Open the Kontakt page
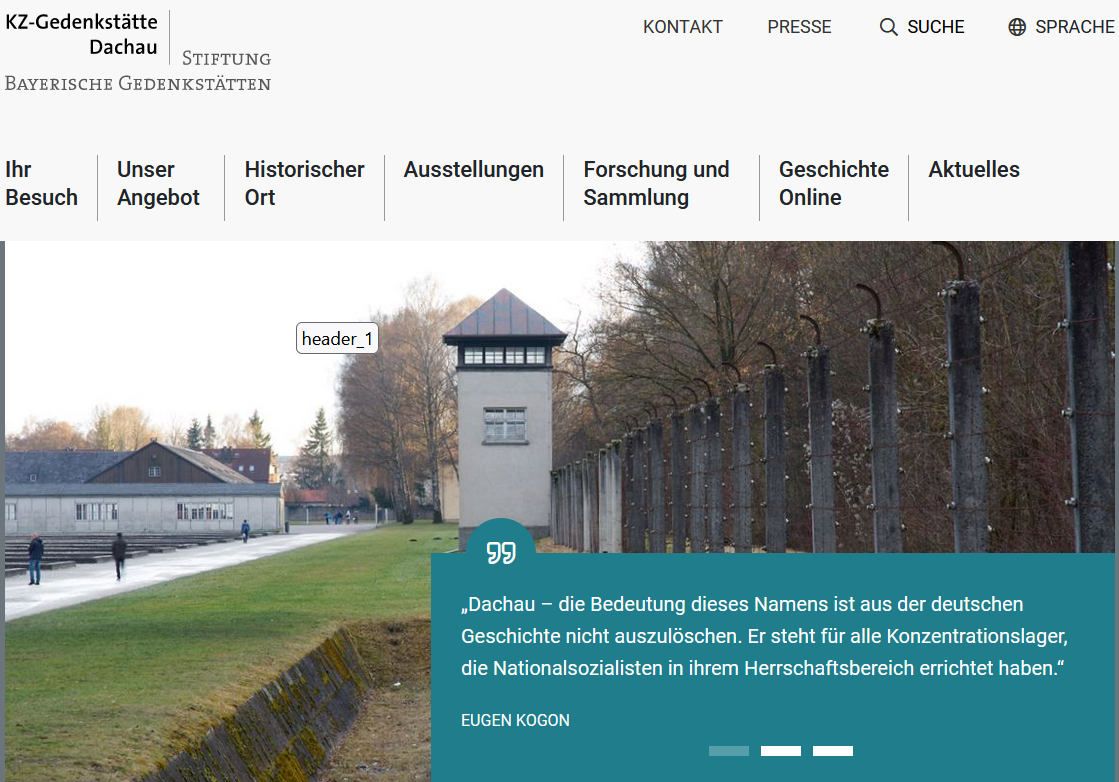Image resolution: width=1119 pixels, height=782 pixels. [x=682, y=27]
